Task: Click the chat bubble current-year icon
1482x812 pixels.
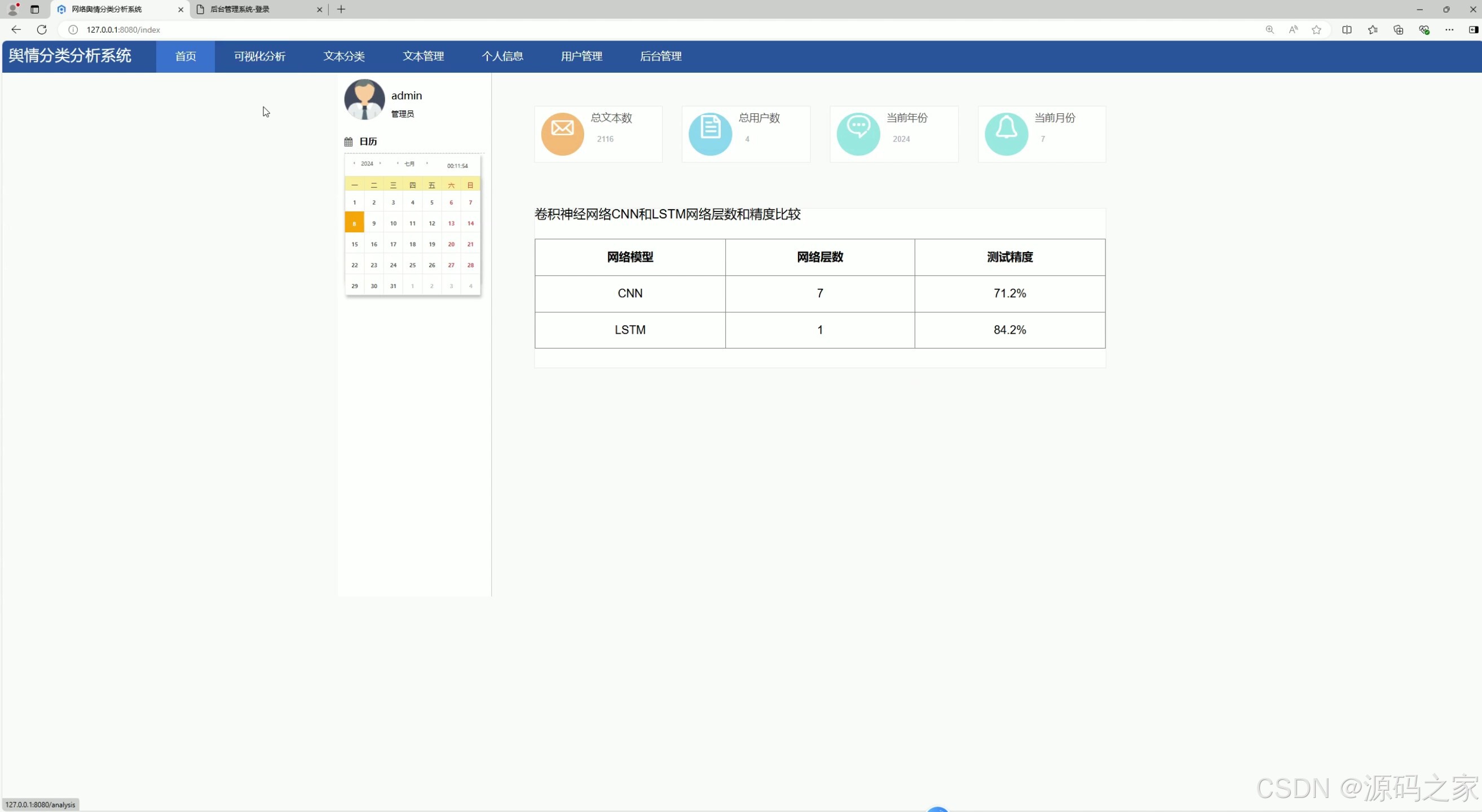Action: coord(858,134)
